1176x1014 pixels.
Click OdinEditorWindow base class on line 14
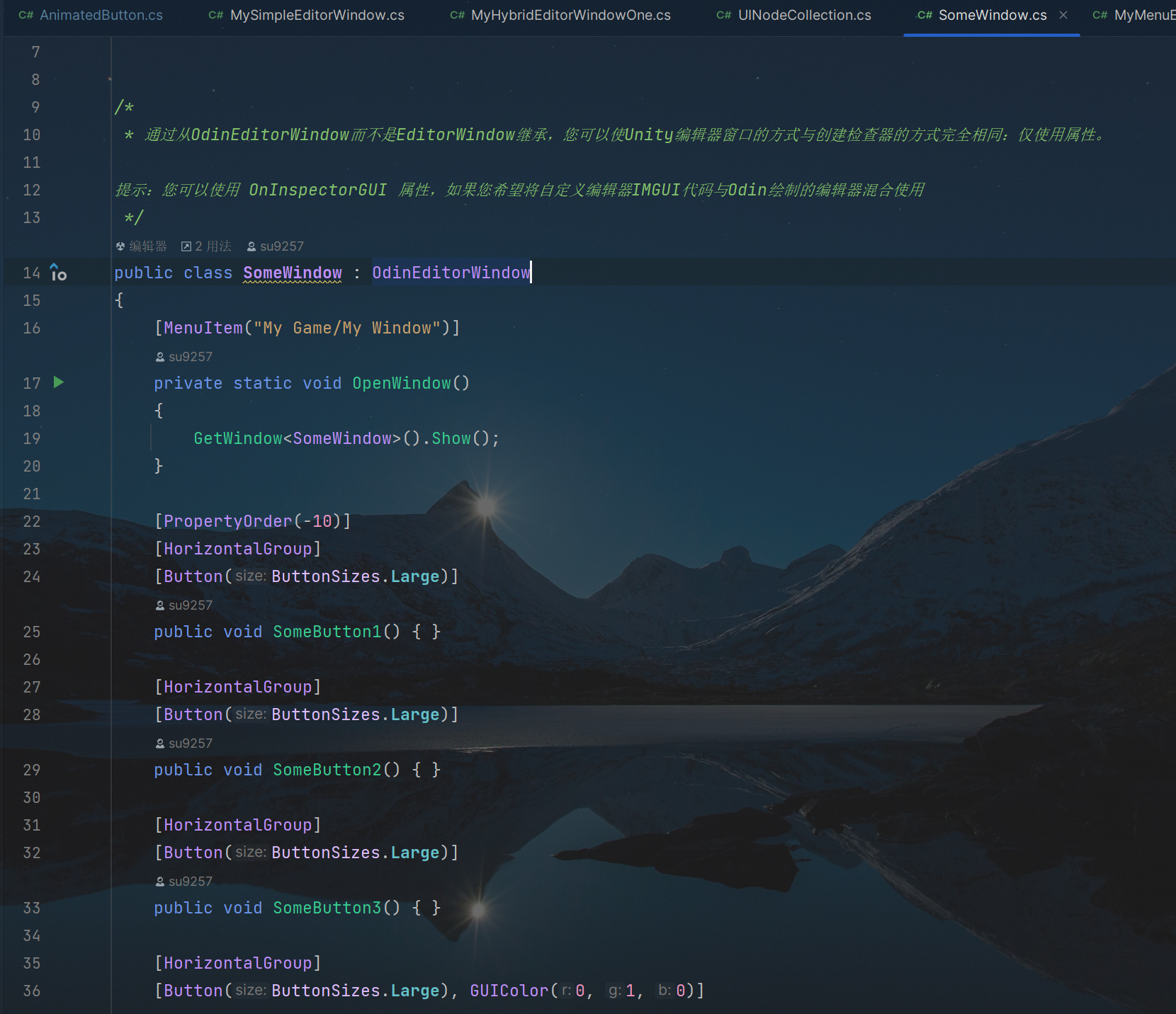click(x=451, y=273)
